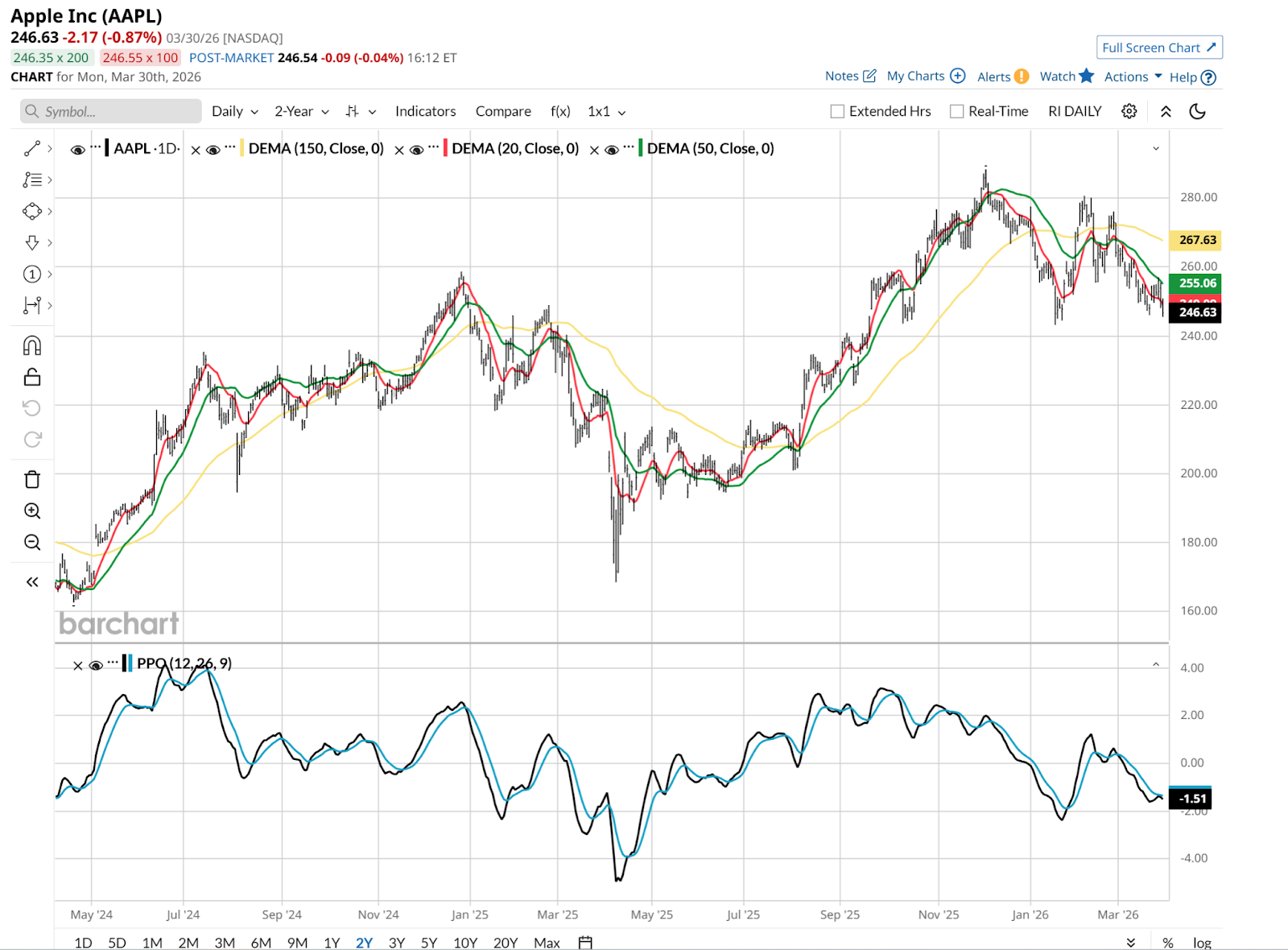Click the lock drawings icon
The width and height of the screenshot is (1288, 950).
(x=32, y=377)
